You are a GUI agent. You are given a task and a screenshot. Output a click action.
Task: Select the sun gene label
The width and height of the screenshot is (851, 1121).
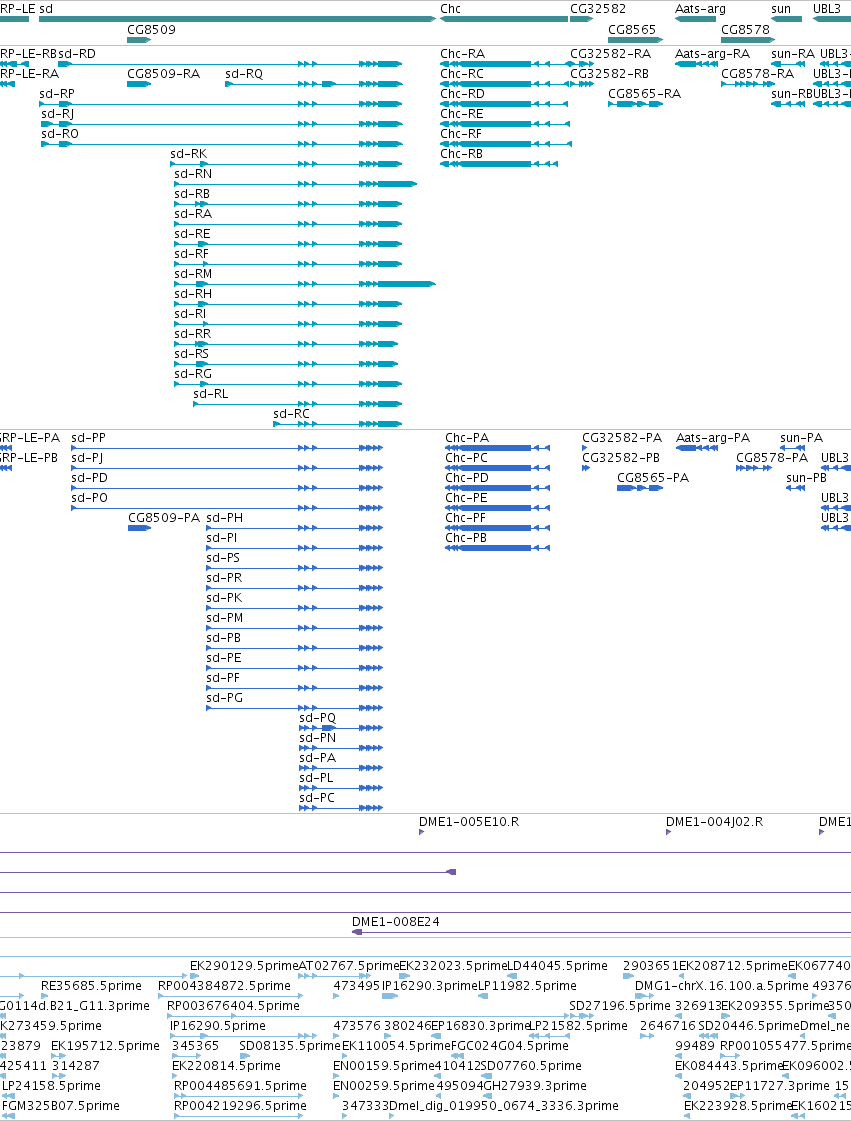point(781,9)
